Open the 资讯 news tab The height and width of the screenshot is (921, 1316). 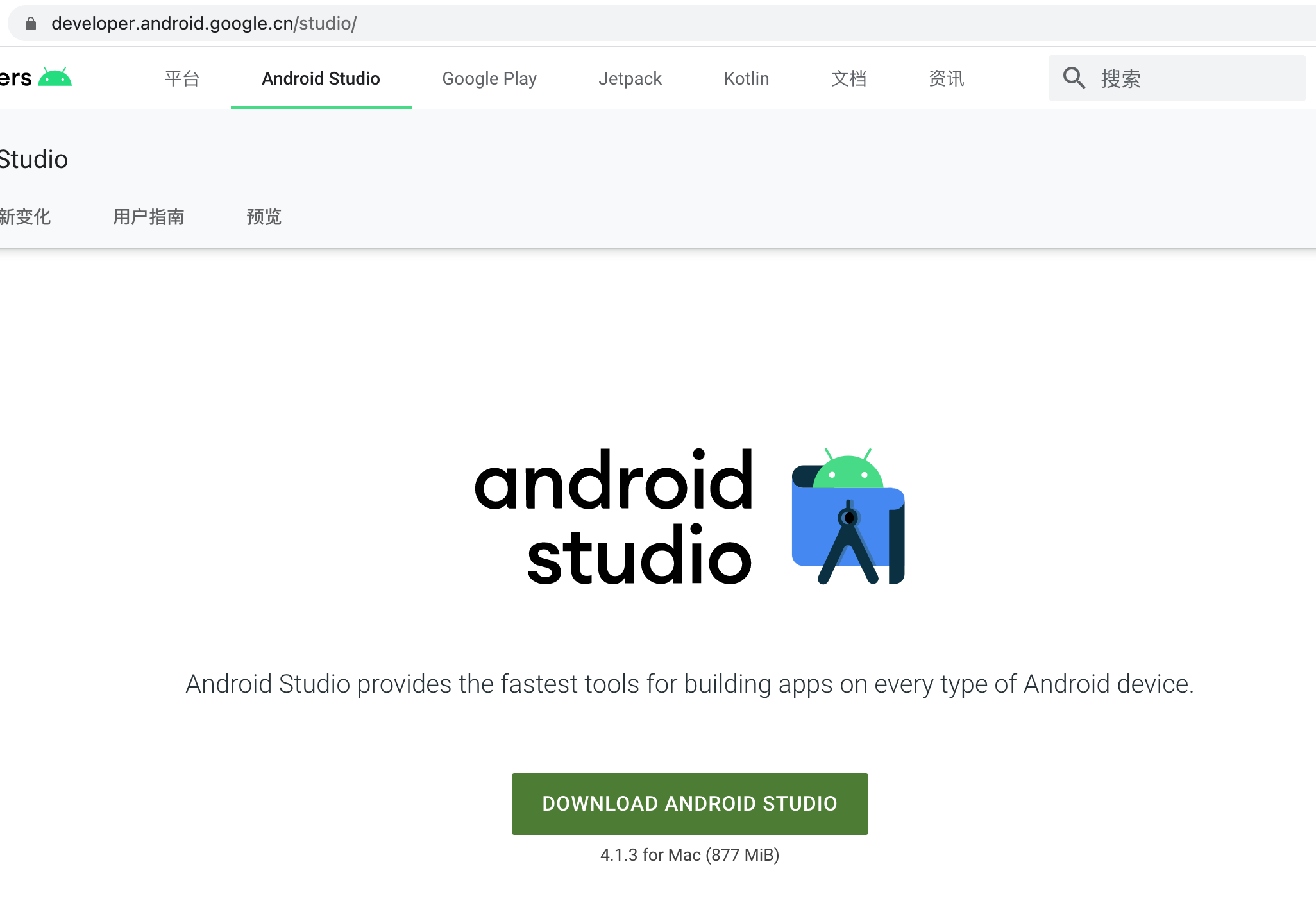pos(946,78)
